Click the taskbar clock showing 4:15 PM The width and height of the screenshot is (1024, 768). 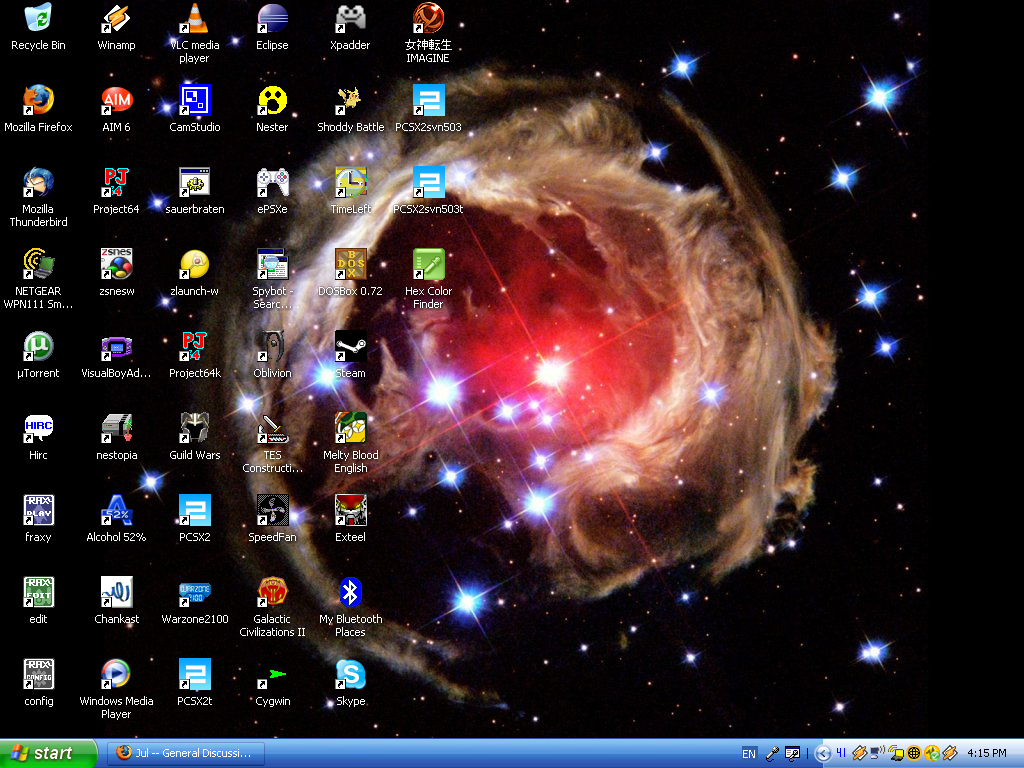[x=987, y=754]
